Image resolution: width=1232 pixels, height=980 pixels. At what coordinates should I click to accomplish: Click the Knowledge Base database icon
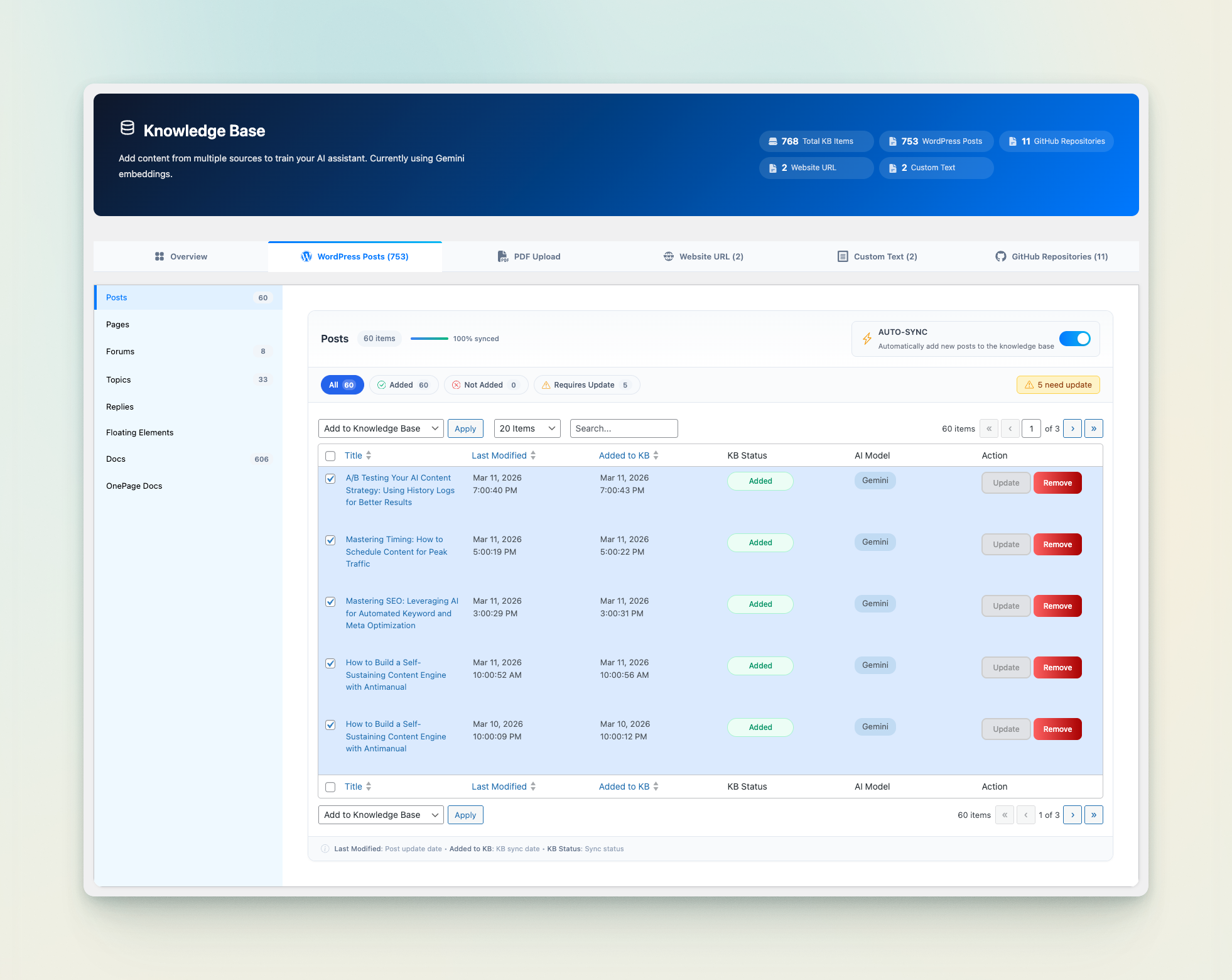point(127,128)
